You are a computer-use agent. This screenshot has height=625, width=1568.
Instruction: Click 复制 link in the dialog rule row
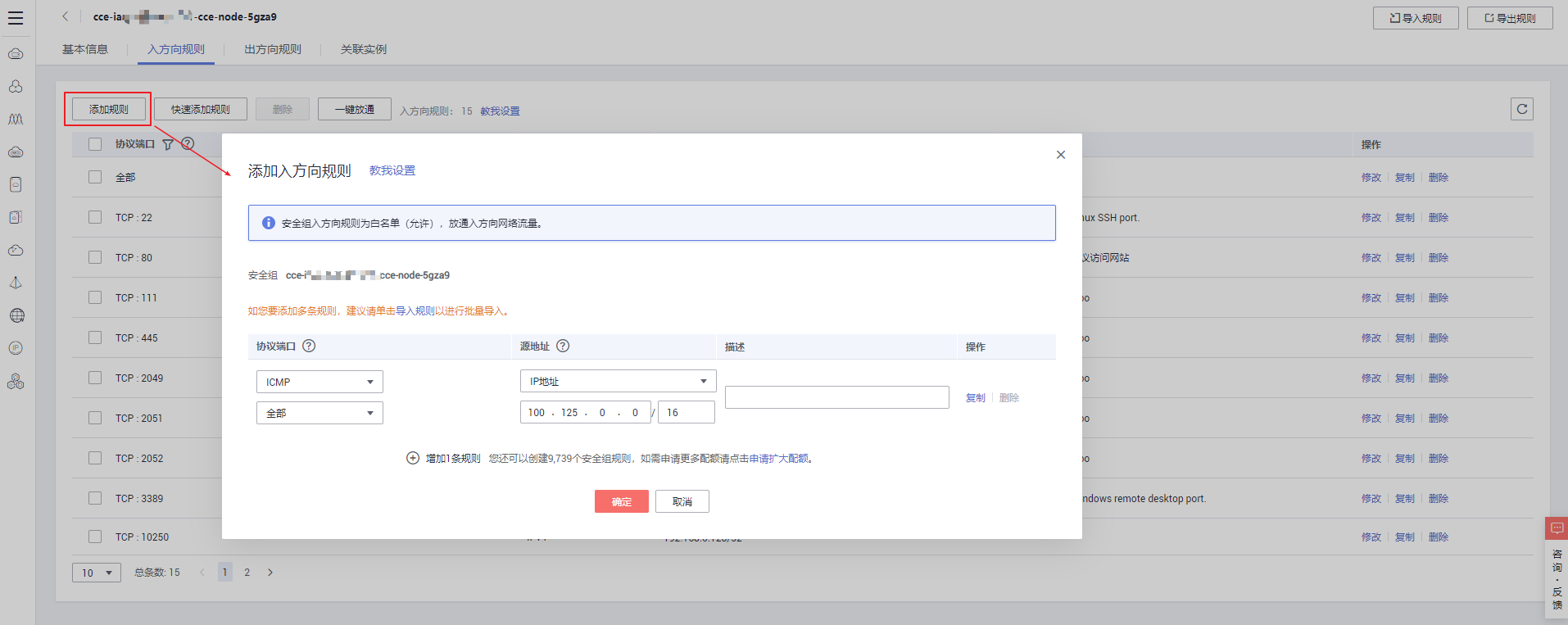point(976,397)
